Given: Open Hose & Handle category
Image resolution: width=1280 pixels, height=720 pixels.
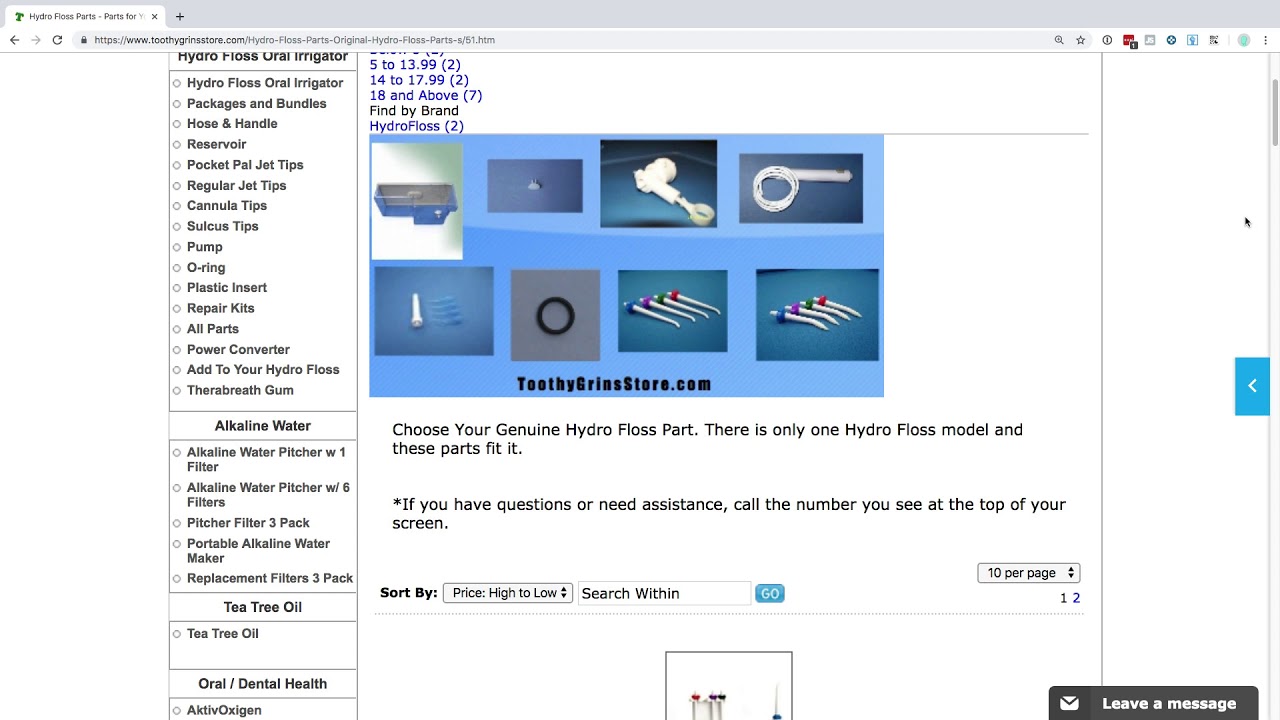Looking at the screenshot, I should point(232,124).
